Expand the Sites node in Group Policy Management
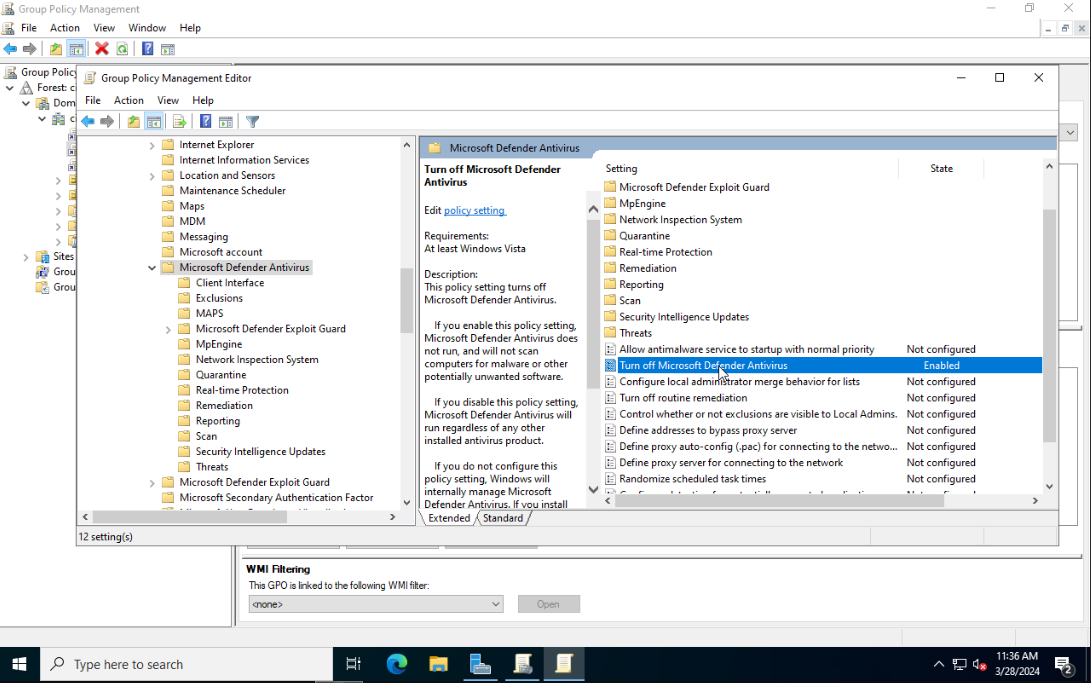The width and height of the screenshot is (1091, 683). click(x=26, y=257)
